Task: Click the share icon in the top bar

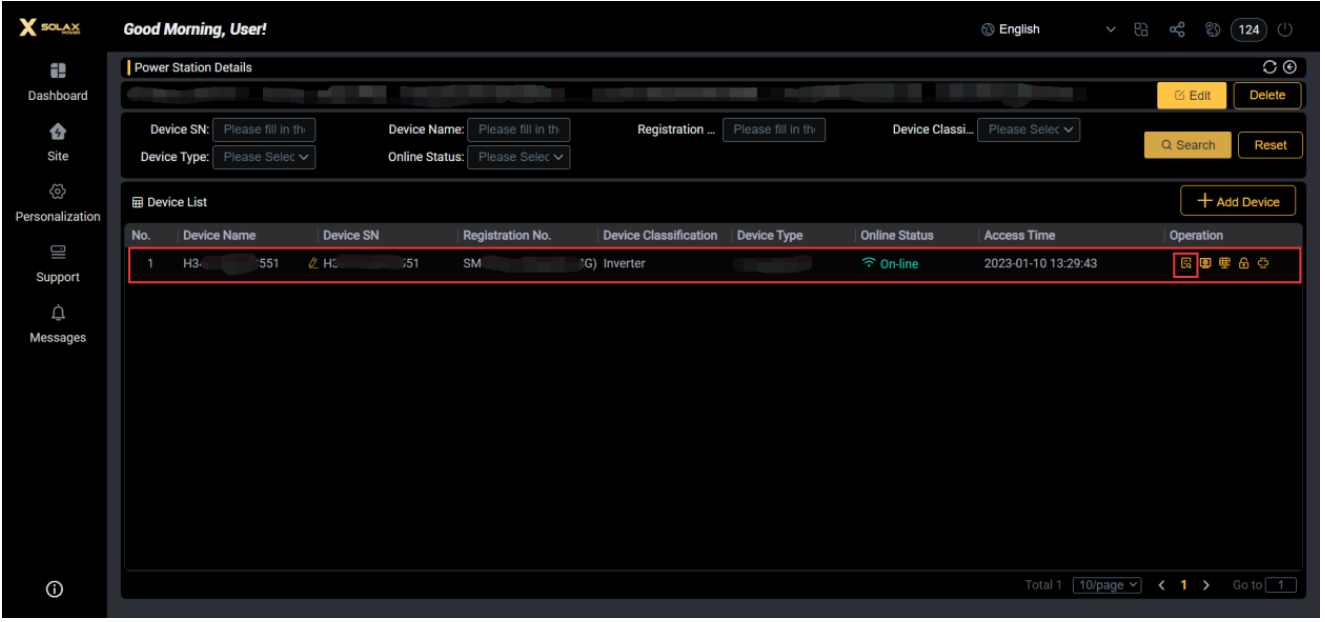Action: pyautogui.click(x=1177, y=30)
